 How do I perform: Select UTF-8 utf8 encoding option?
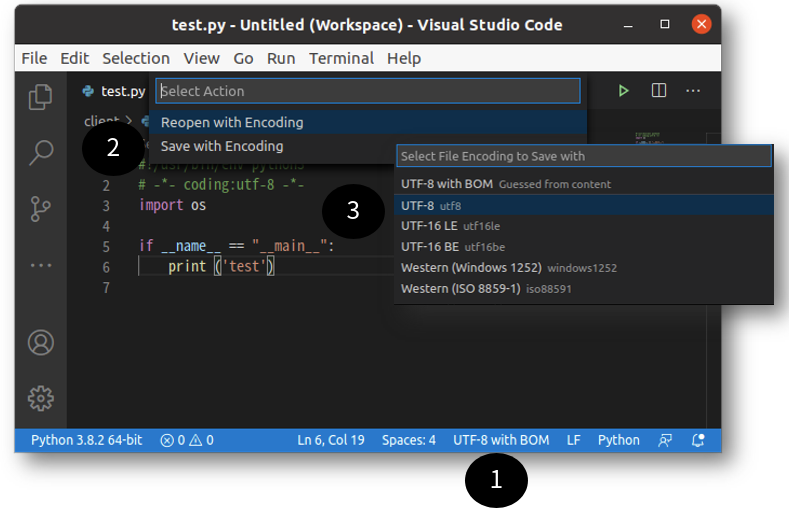pyautogui.click(x=584, y=205)
